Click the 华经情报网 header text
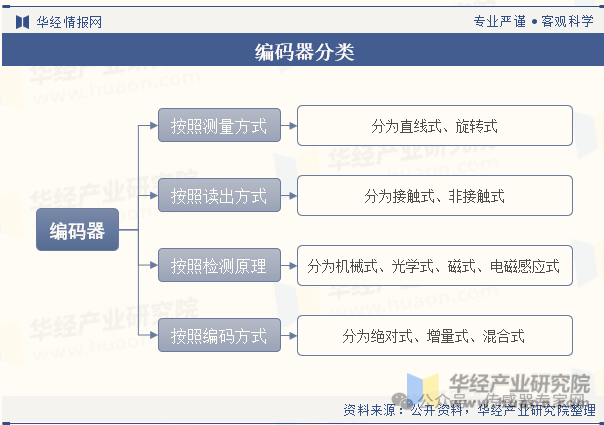 68,21
